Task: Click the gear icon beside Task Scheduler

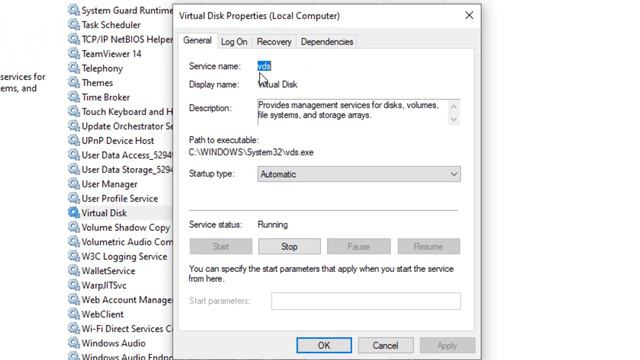Action: tap(74, 24)
